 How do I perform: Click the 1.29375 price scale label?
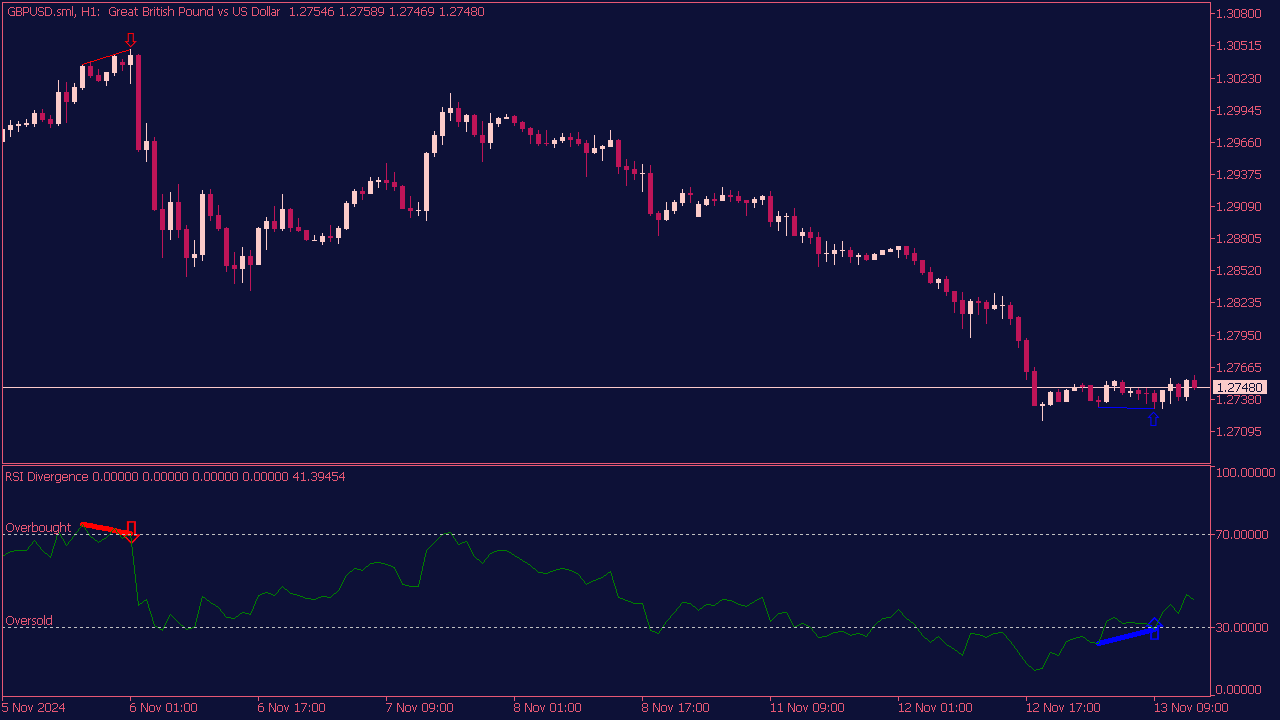click(1239, 174)
